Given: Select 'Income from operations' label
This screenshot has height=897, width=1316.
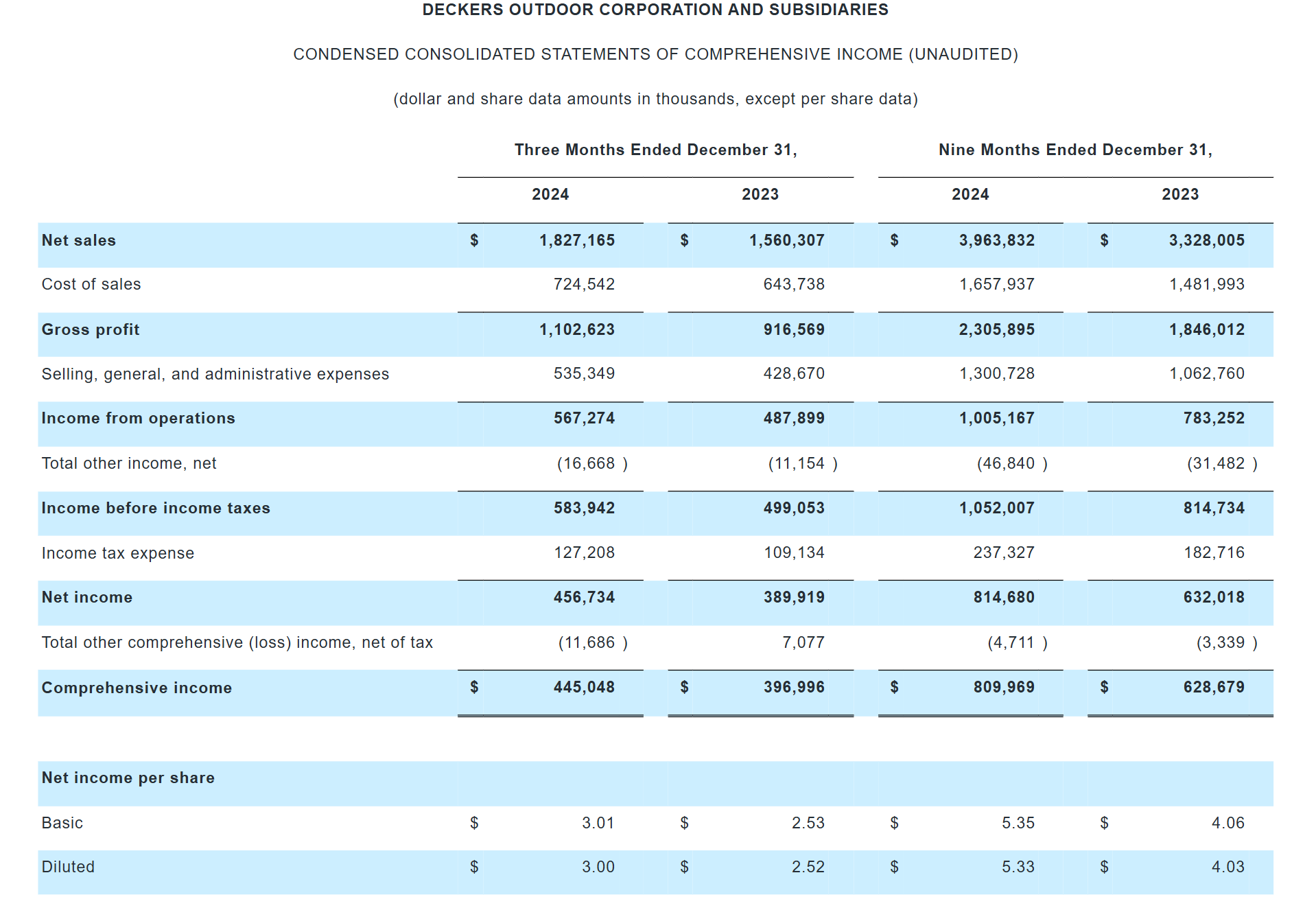Looking at the screenshot, I should coord(139,418).
